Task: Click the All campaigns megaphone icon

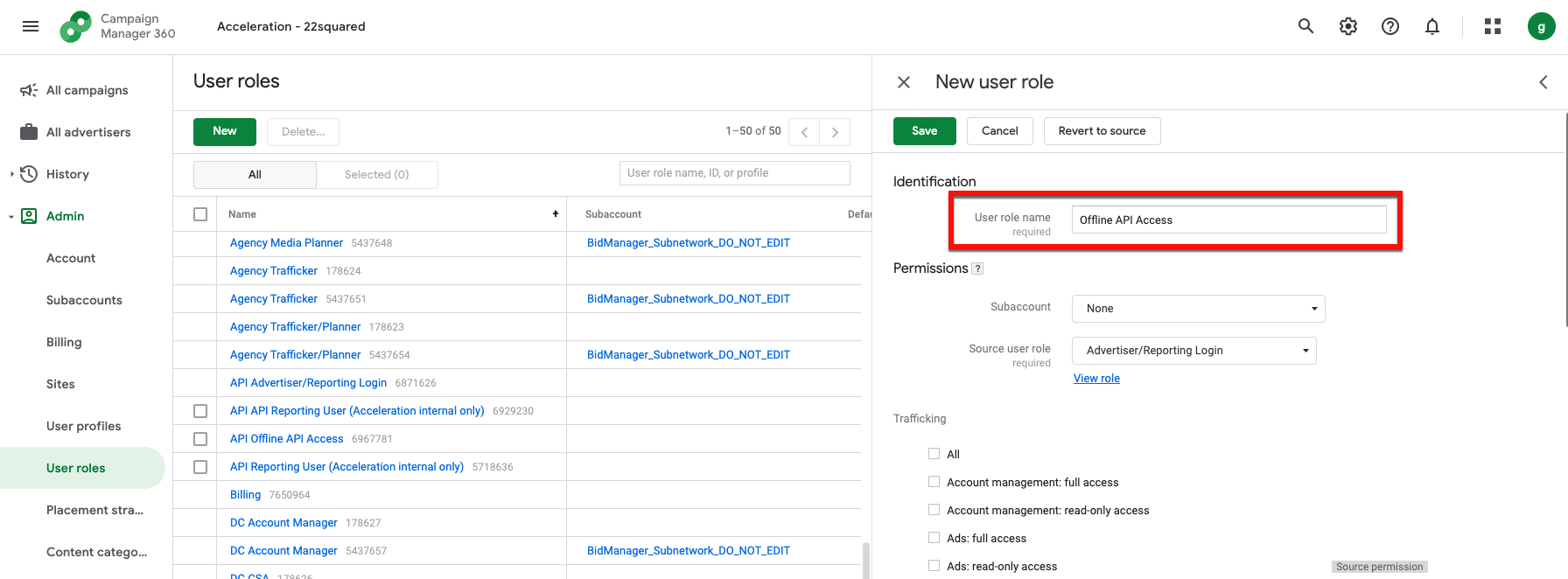Action: (29, 90)
